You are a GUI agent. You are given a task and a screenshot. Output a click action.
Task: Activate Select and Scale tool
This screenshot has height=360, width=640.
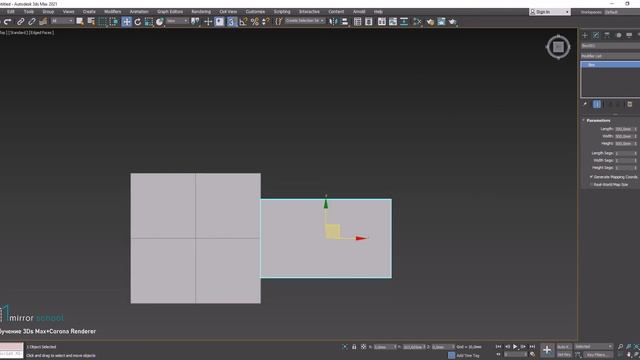click(149, 22)
